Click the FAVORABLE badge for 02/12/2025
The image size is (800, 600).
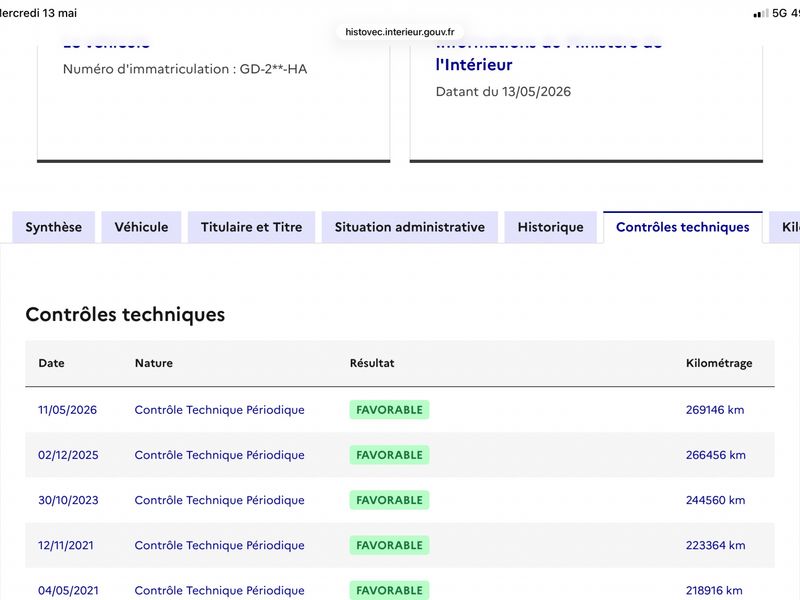click(x=389, y=455)
